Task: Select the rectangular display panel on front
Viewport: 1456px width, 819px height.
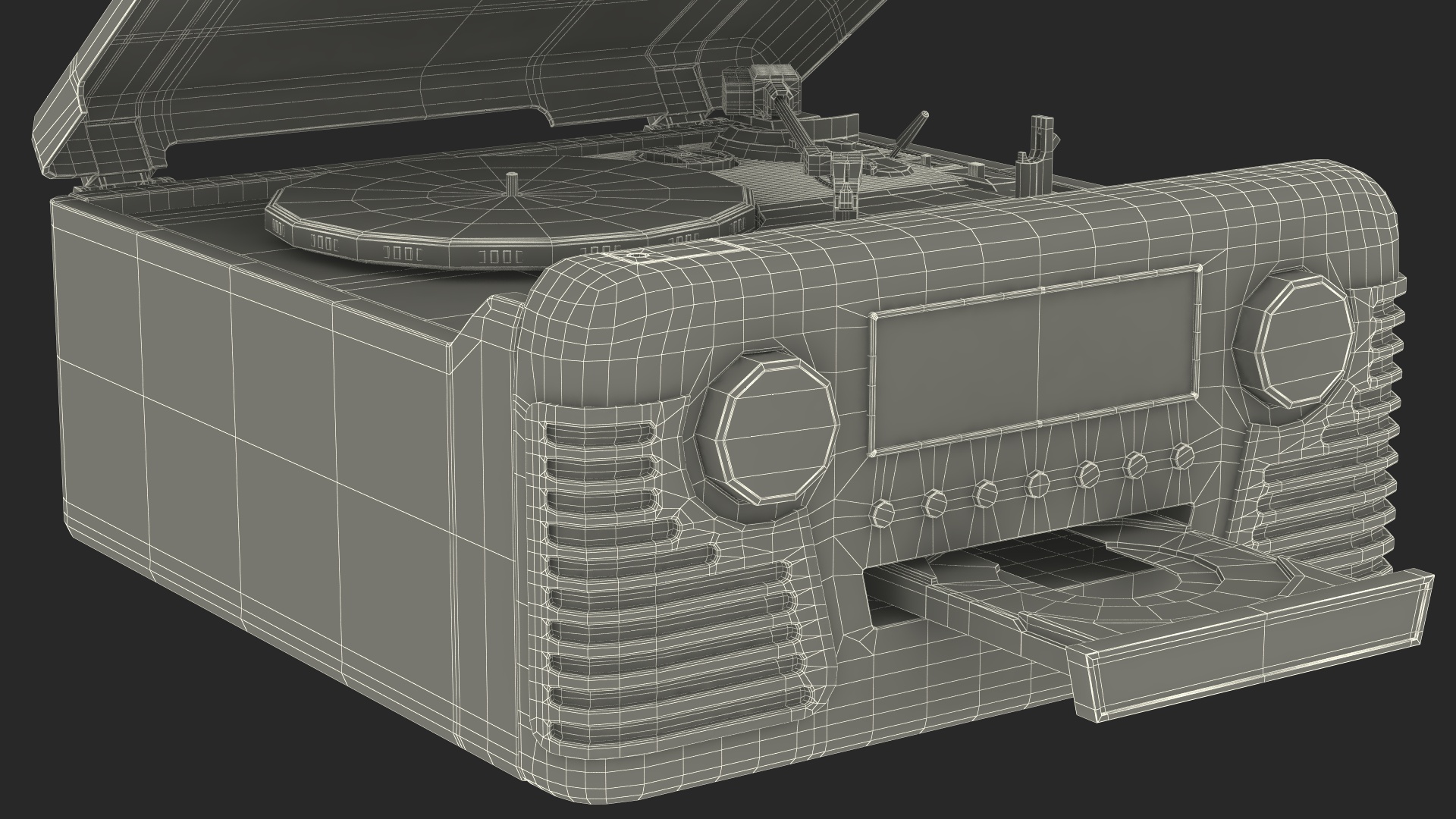Action: [x=1036, y=359]
